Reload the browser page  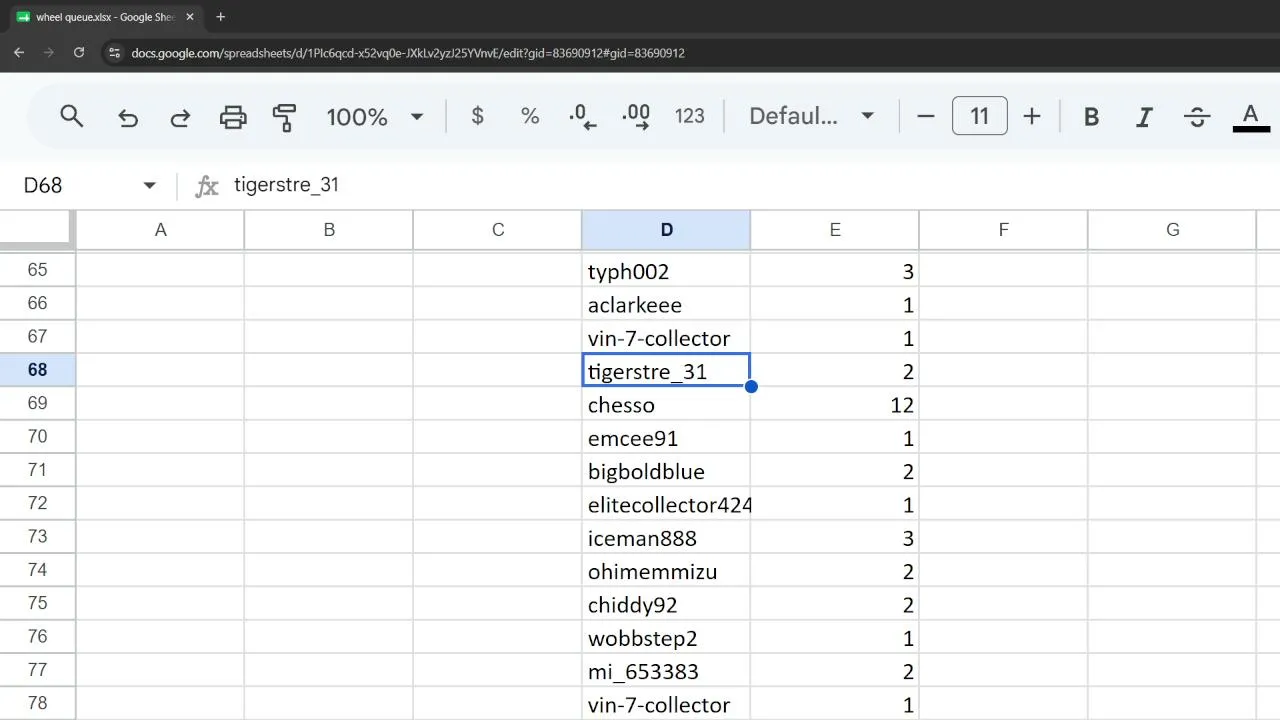coord(79,52)
